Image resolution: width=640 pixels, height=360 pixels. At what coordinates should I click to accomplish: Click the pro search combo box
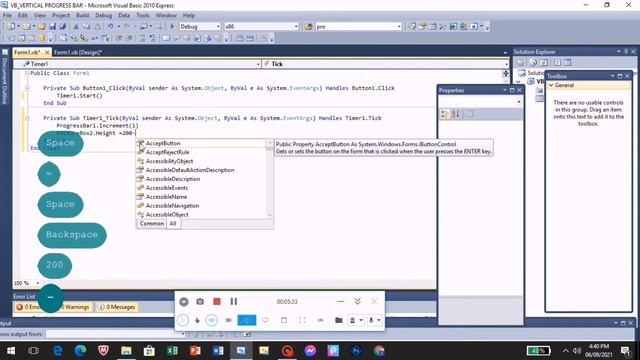(x=358, y=27)
